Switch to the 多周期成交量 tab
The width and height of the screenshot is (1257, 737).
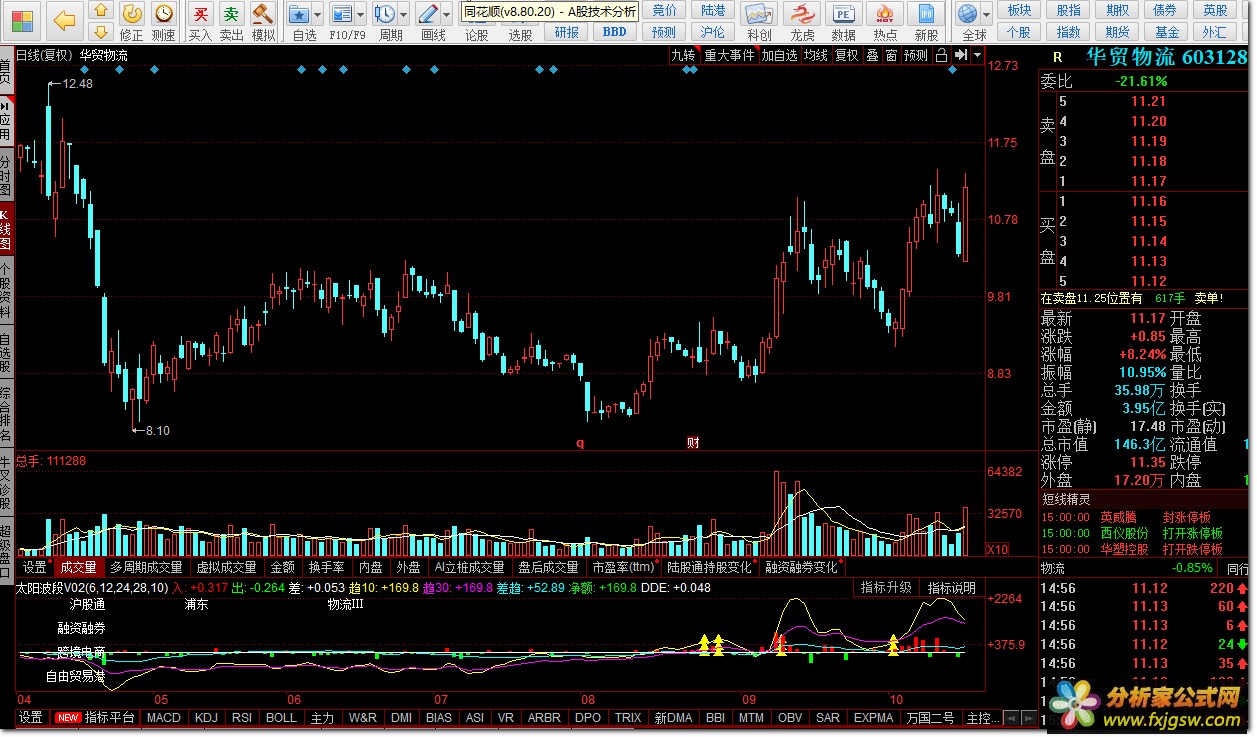(x=146, y=567)
